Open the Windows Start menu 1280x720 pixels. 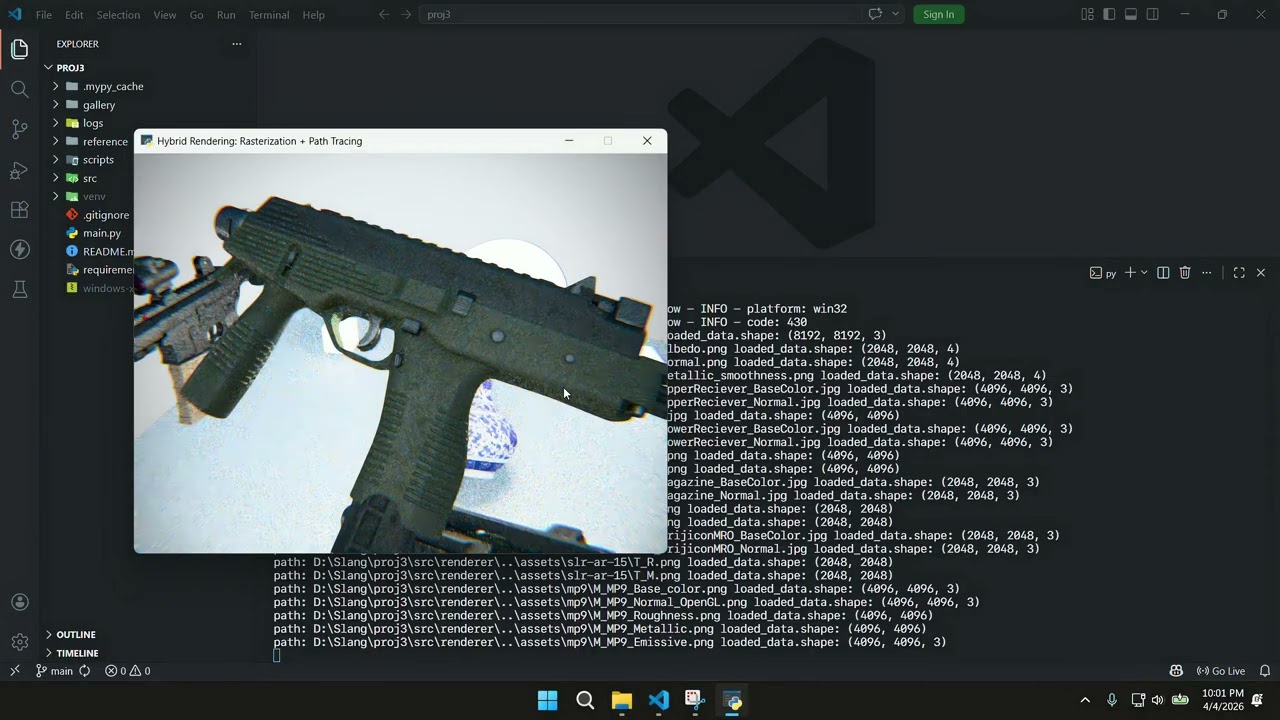click(x=547, y=700)
